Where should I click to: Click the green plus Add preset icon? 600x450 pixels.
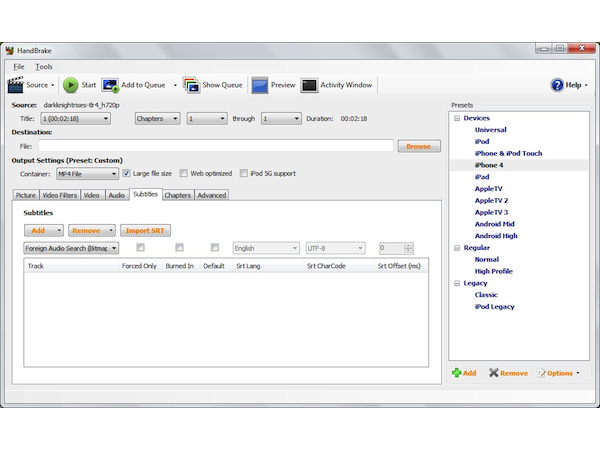tap(457, 373)
